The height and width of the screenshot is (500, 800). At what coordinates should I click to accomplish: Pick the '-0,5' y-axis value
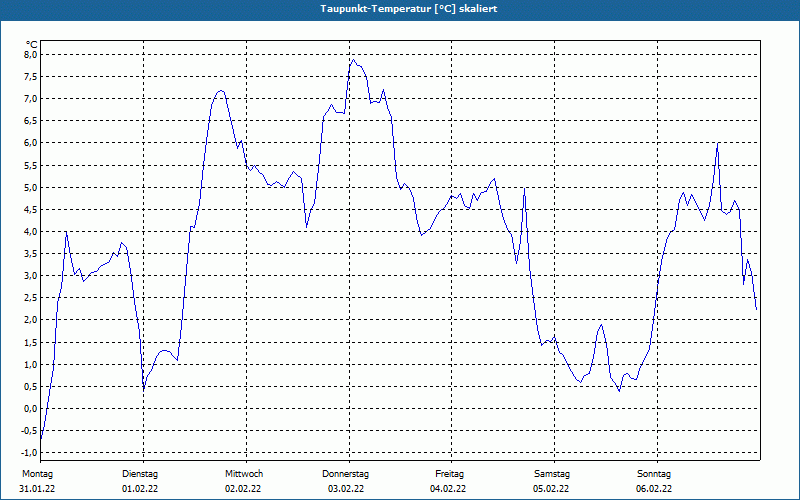[x=30, y=431]
